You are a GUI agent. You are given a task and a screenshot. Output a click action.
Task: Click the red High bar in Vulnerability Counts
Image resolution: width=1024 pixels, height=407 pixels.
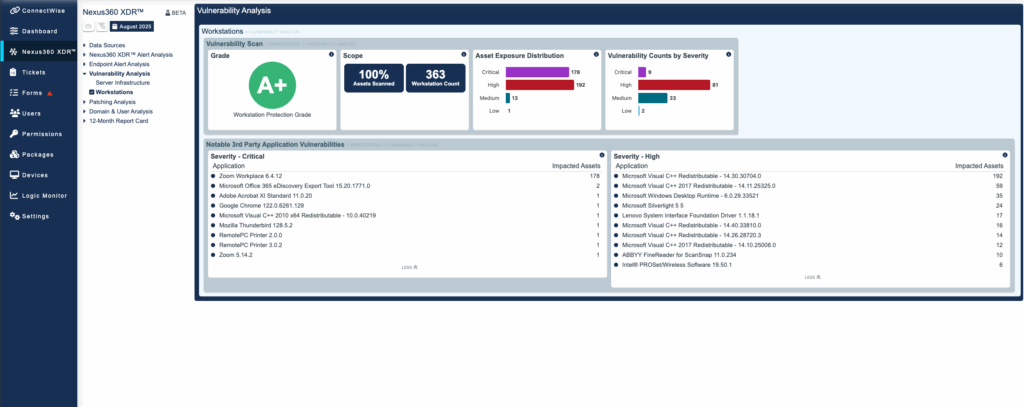[x=674, y=85]
